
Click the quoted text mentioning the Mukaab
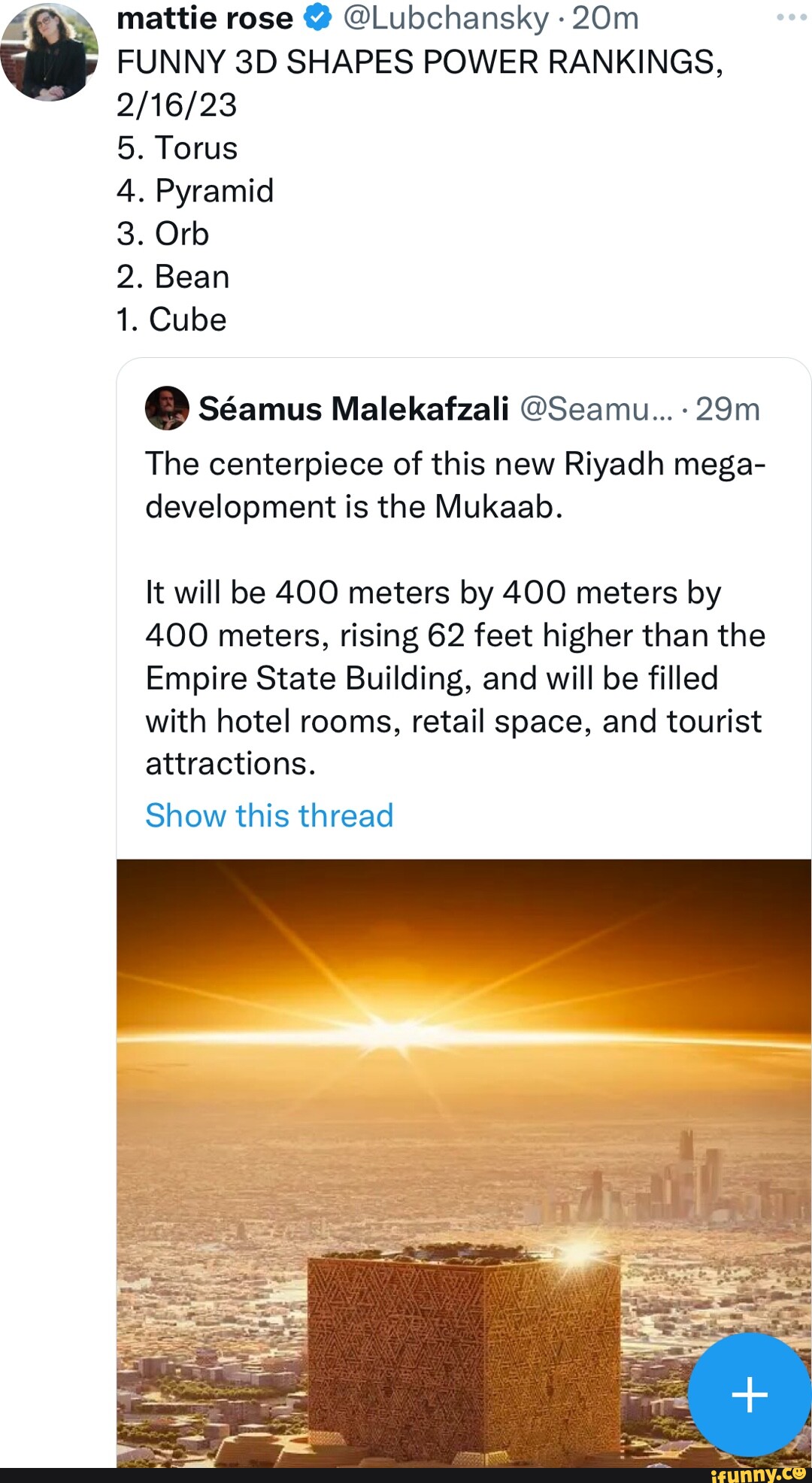click(x=456, y=485)
